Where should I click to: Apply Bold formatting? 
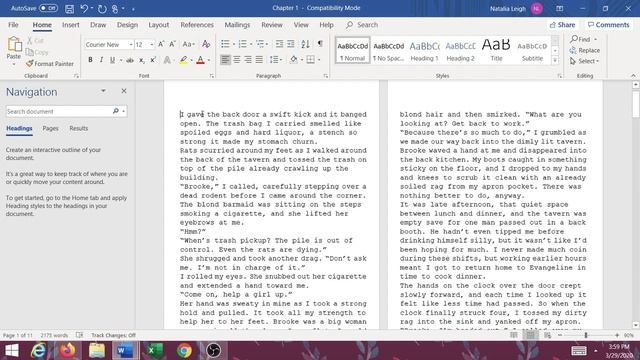tap(90, 60)
